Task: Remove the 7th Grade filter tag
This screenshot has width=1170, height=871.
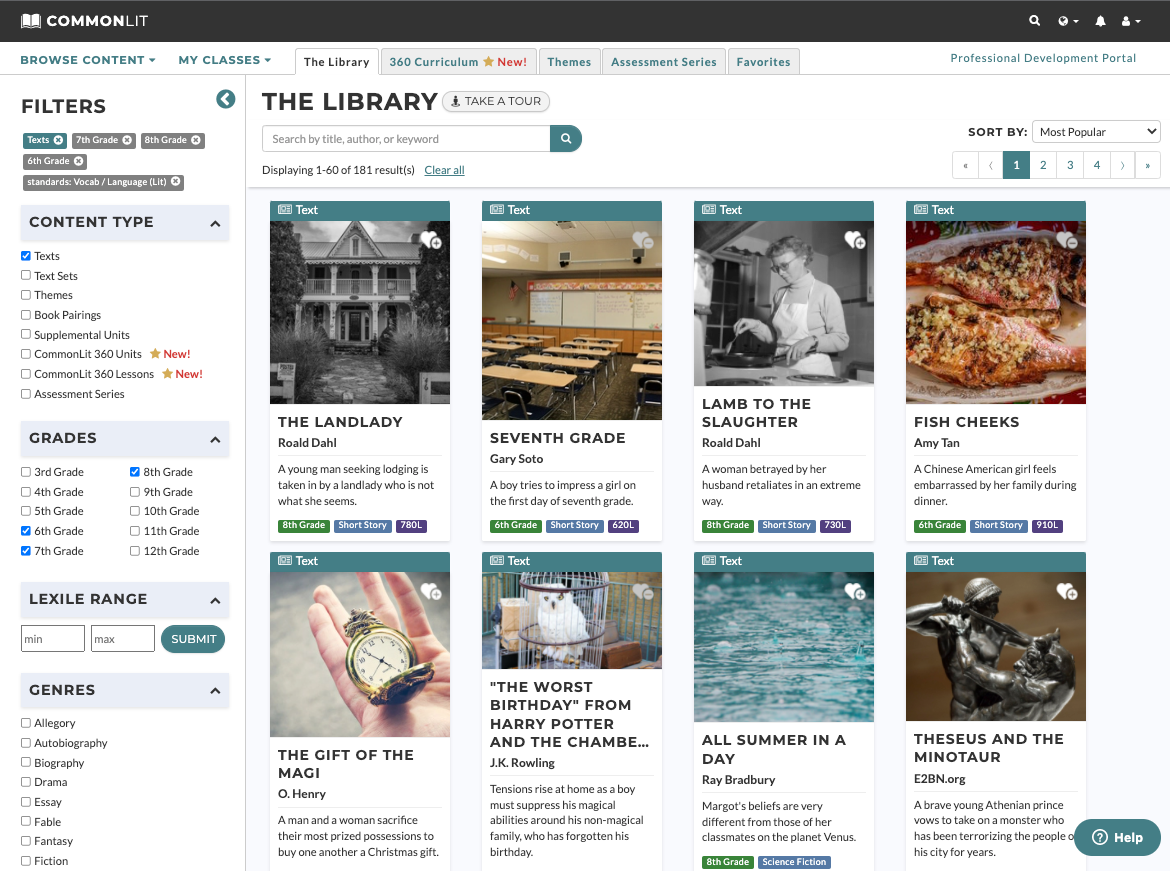Action: (127, 140)
